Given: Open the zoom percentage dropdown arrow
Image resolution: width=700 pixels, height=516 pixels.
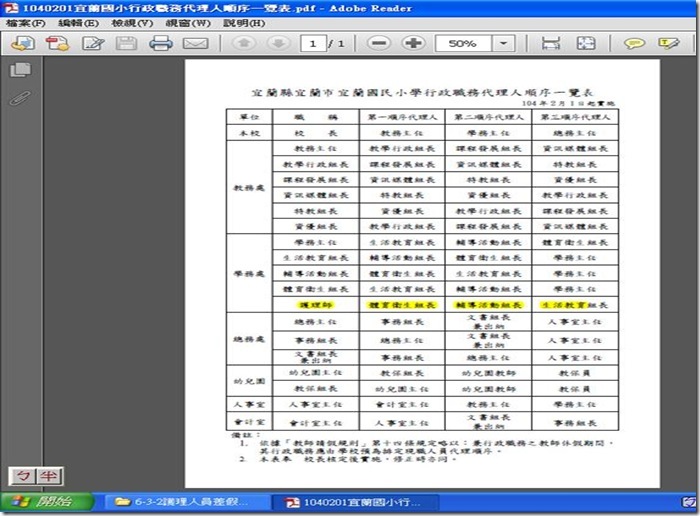Looking at the screenshot, I should pyautogui.click(x=504, y=44).
